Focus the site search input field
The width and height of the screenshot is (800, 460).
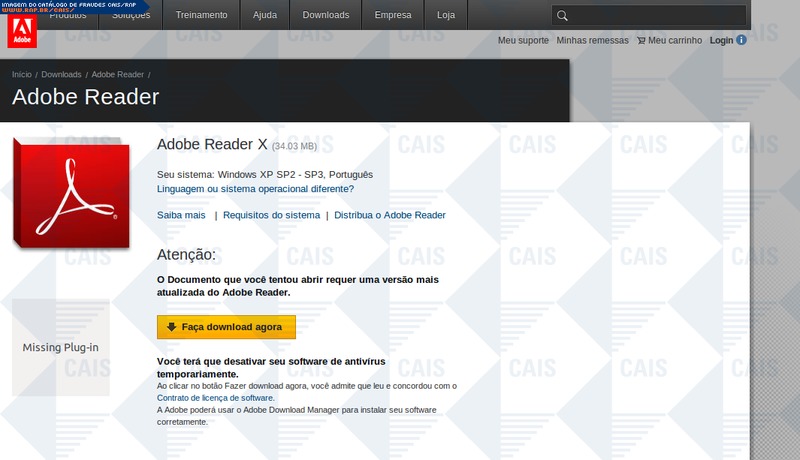click(x=655, y=16)
